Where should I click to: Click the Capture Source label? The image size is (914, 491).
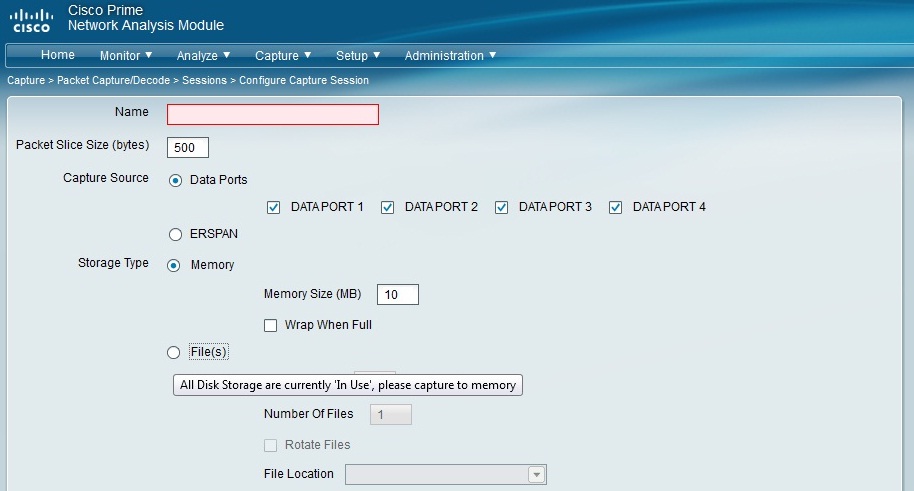coord(106,178)
